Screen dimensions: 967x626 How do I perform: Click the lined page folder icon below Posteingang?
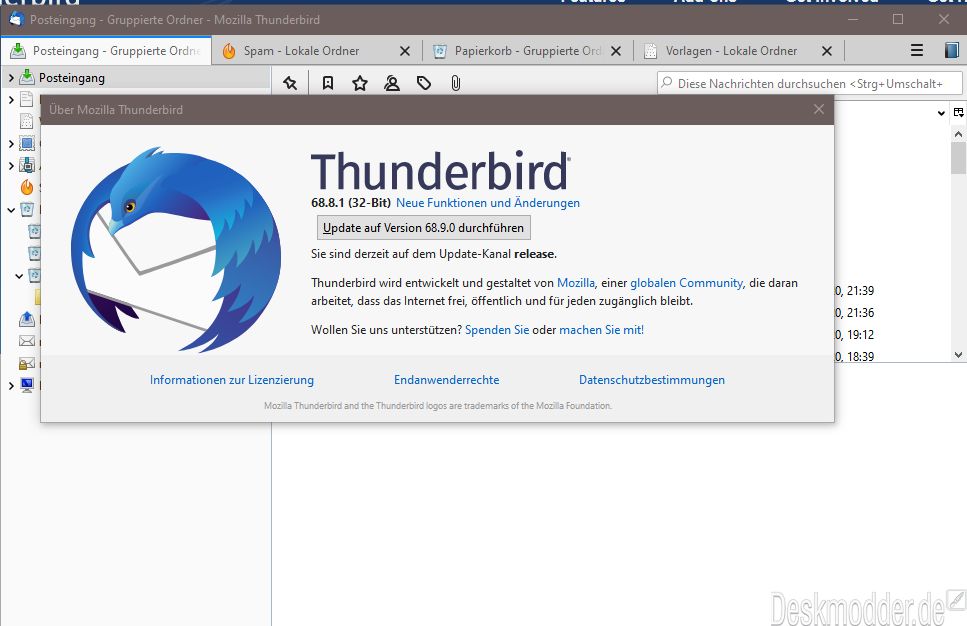27,99
